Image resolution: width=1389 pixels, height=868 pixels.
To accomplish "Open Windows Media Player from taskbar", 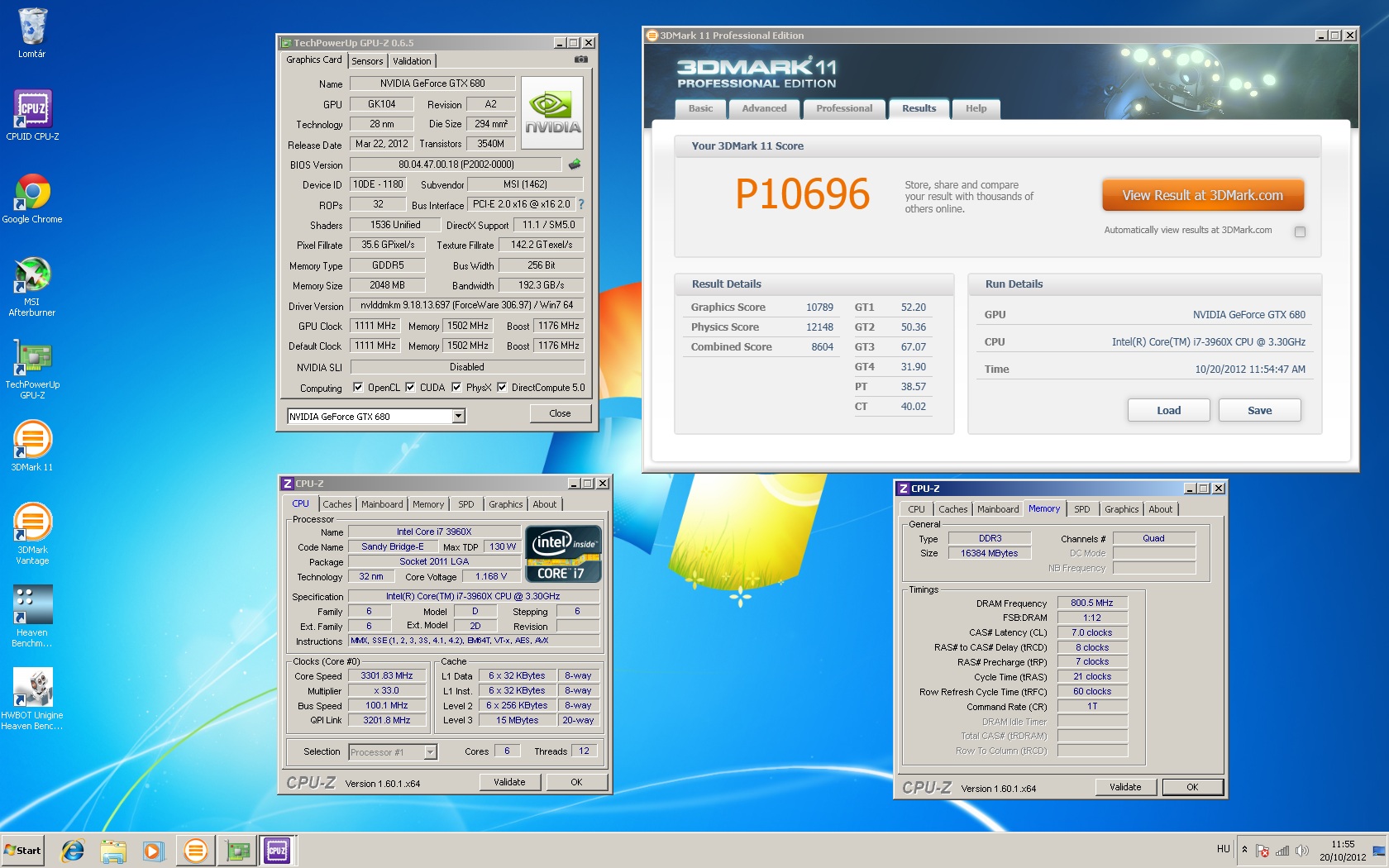I will click(153, 850).
